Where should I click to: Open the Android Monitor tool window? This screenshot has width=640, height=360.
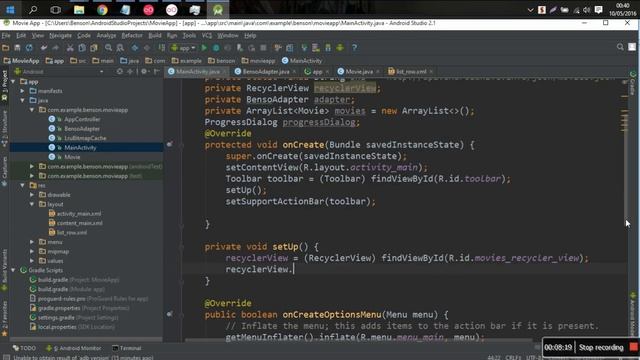coord(74,348)
